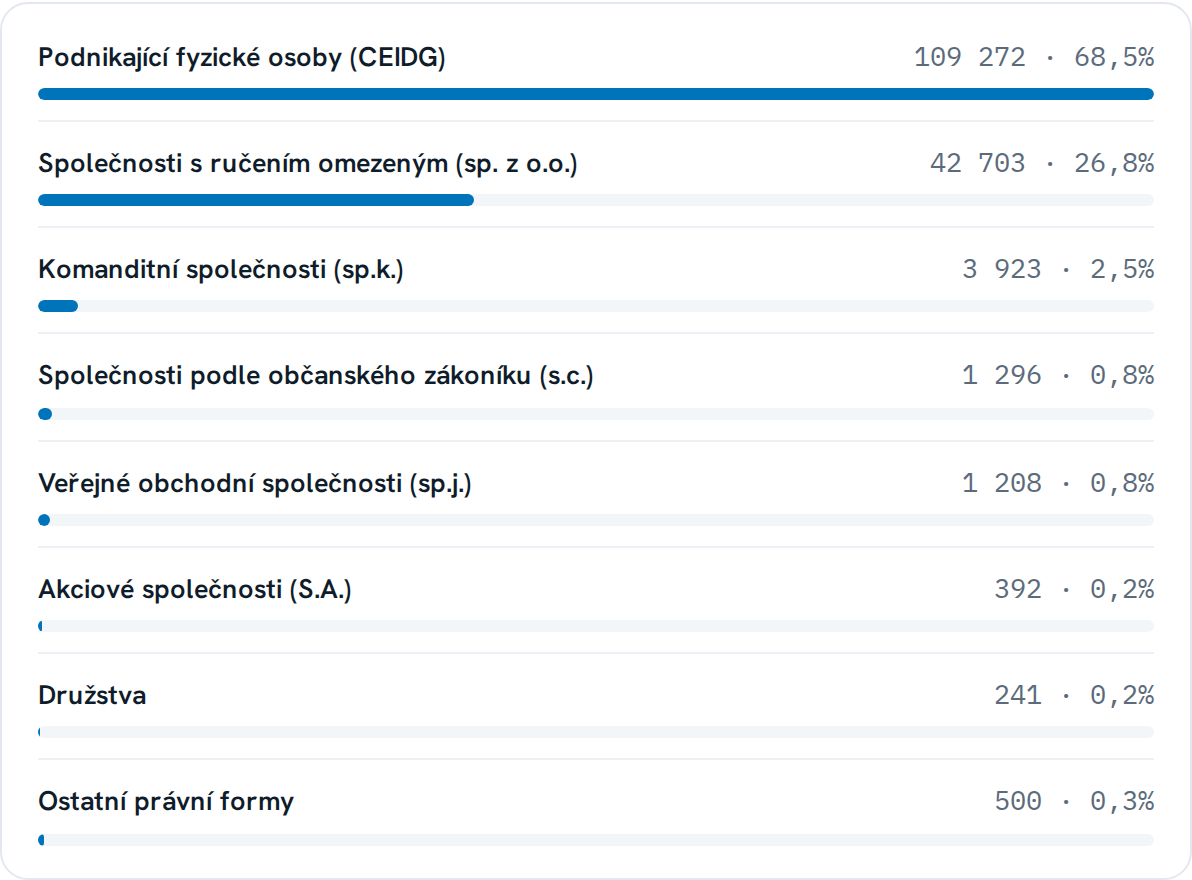The height and width of the screenshot is (880, 1192).
Task: Click the progress bar for Družstva
Action: click(x=596, y=733)
